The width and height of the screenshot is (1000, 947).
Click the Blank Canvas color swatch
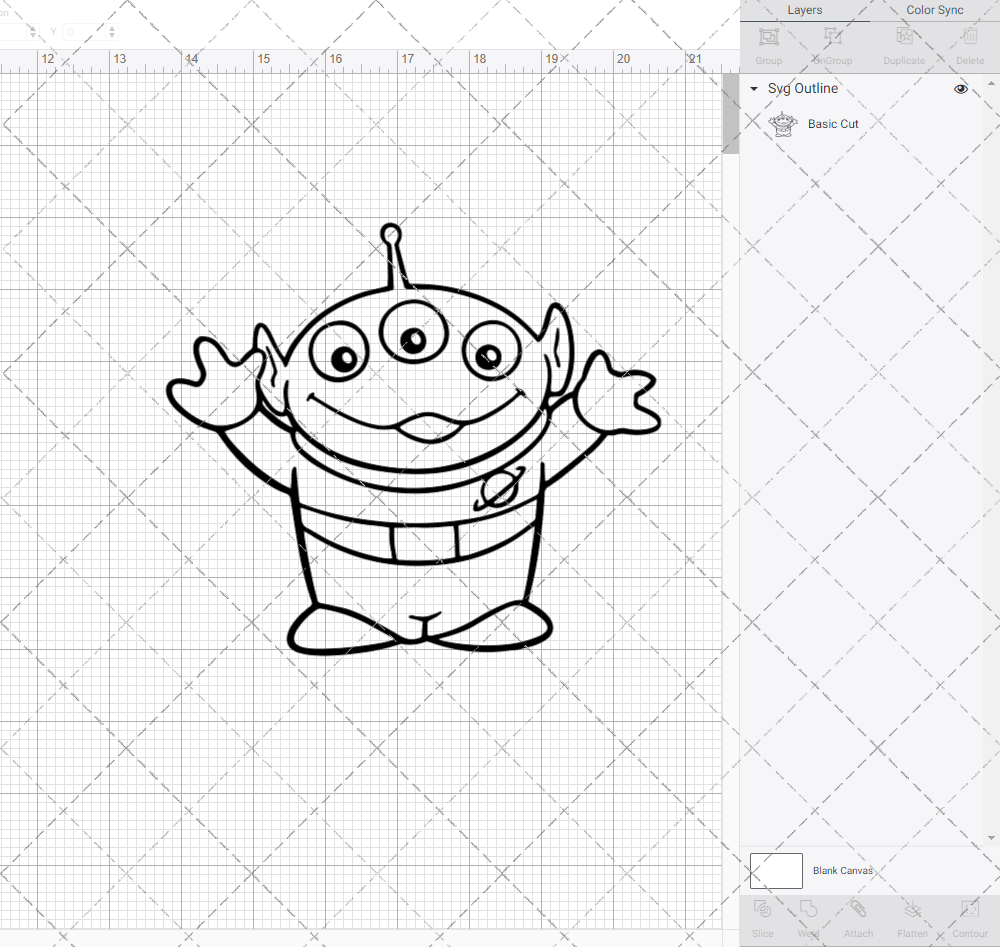776,871
